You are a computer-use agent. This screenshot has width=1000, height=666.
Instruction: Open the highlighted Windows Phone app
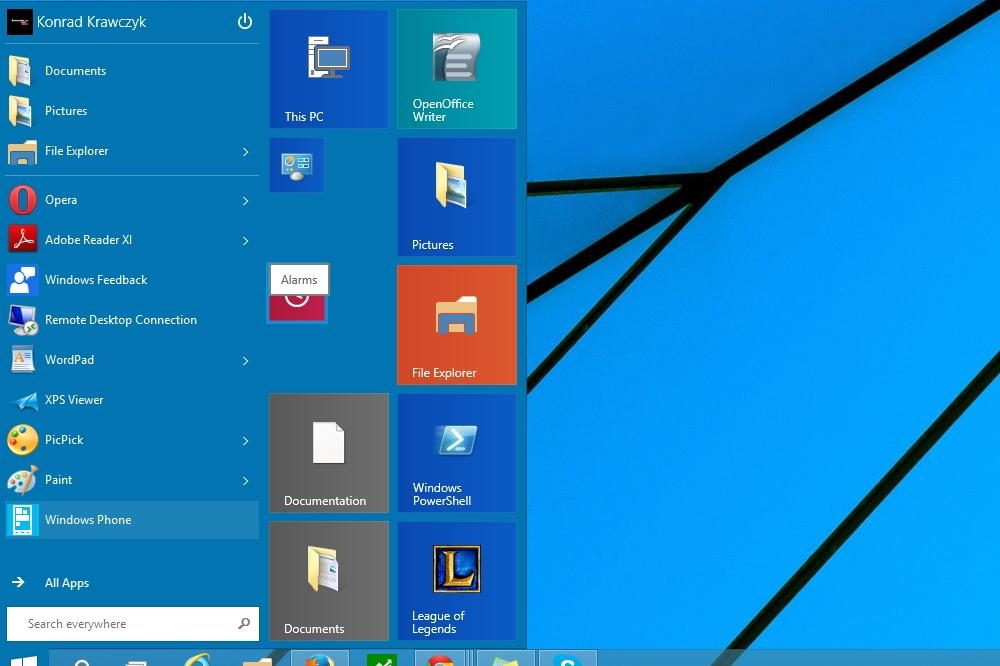point(132,520)
